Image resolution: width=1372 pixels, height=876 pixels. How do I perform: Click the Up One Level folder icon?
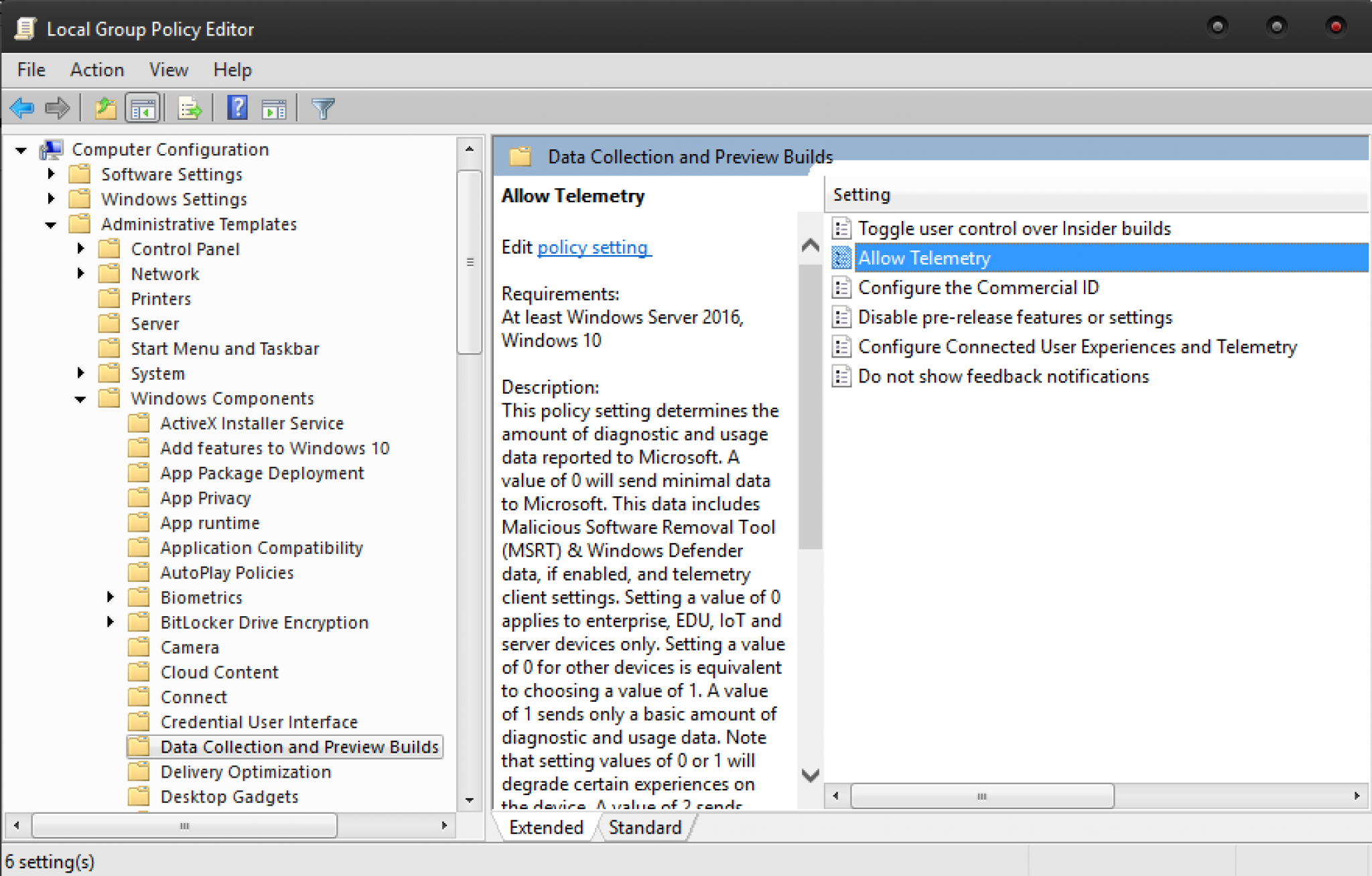(x=105, y=108)
